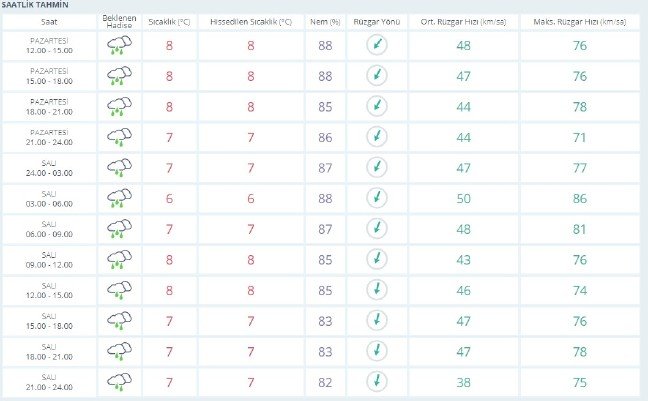Click the Ort. Rüzgar Hızı (km/sa) header
648x401 pixels.
[463, 20]
